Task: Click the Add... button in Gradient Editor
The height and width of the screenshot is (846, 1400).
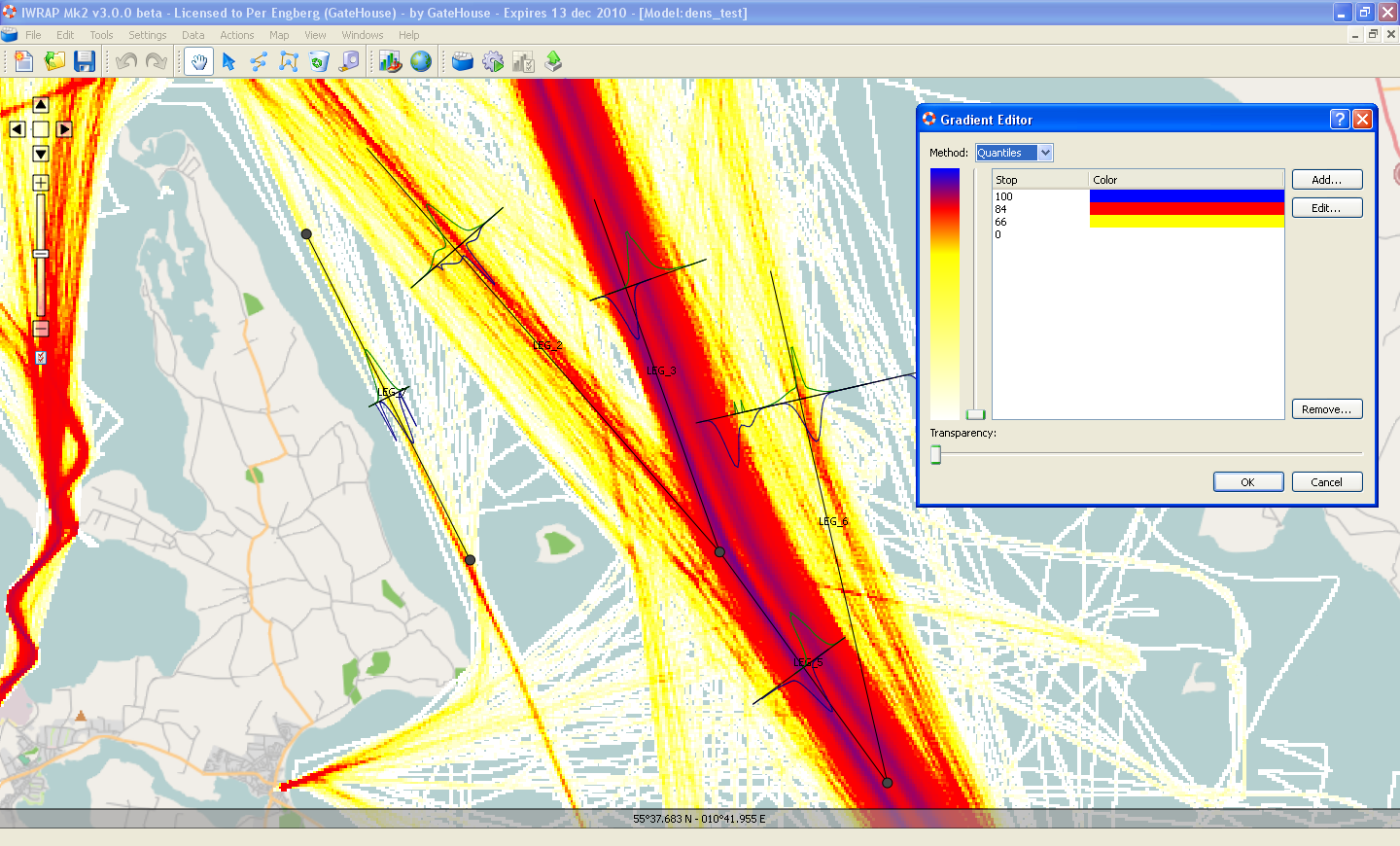Action: click(x=1326, y=180)
